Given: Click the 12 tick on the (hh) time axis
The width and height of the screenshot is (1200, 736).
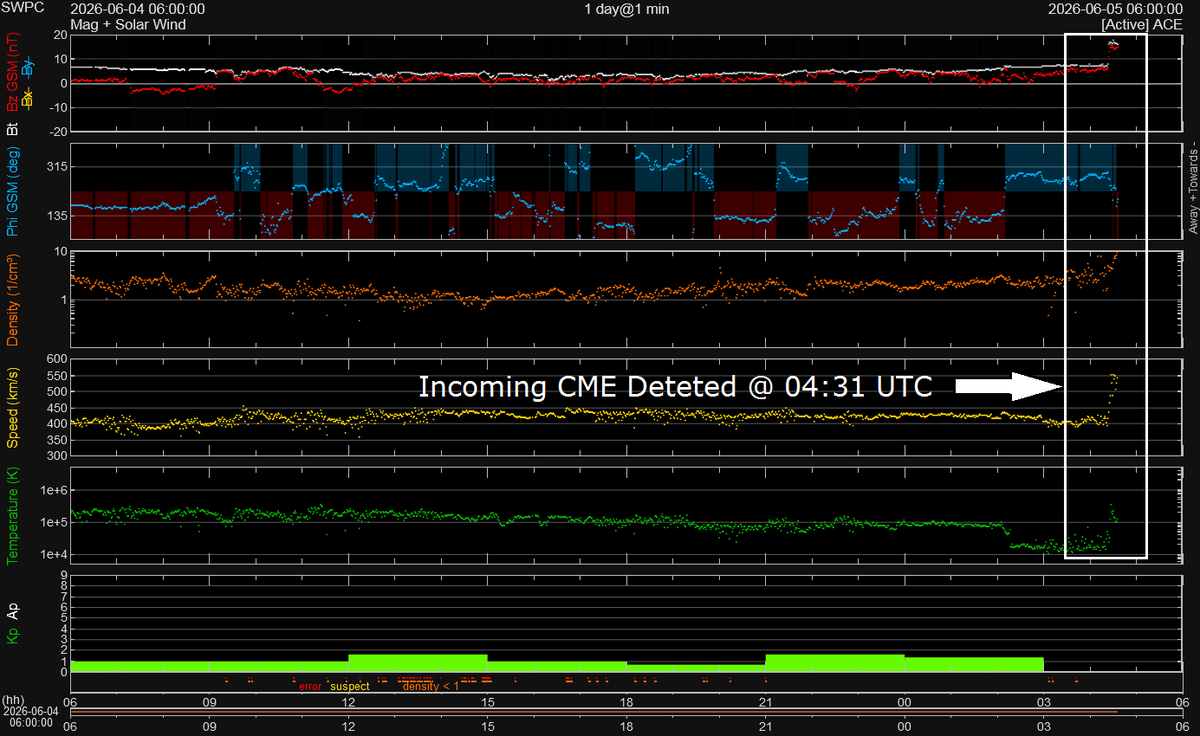Looking at the screenshot, I should (x=348, y=702).
